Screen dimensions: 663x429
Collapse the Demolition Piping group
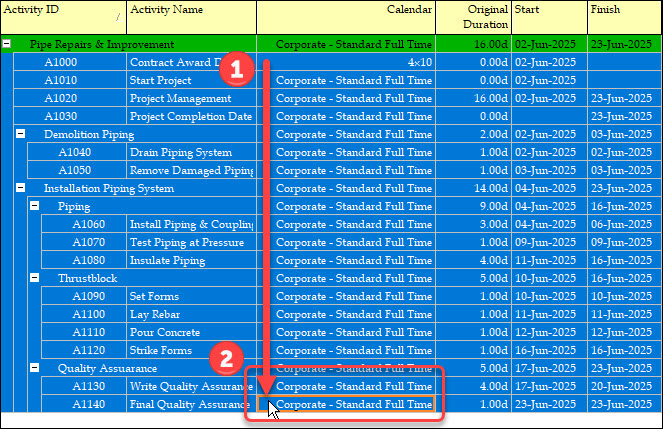21,133
